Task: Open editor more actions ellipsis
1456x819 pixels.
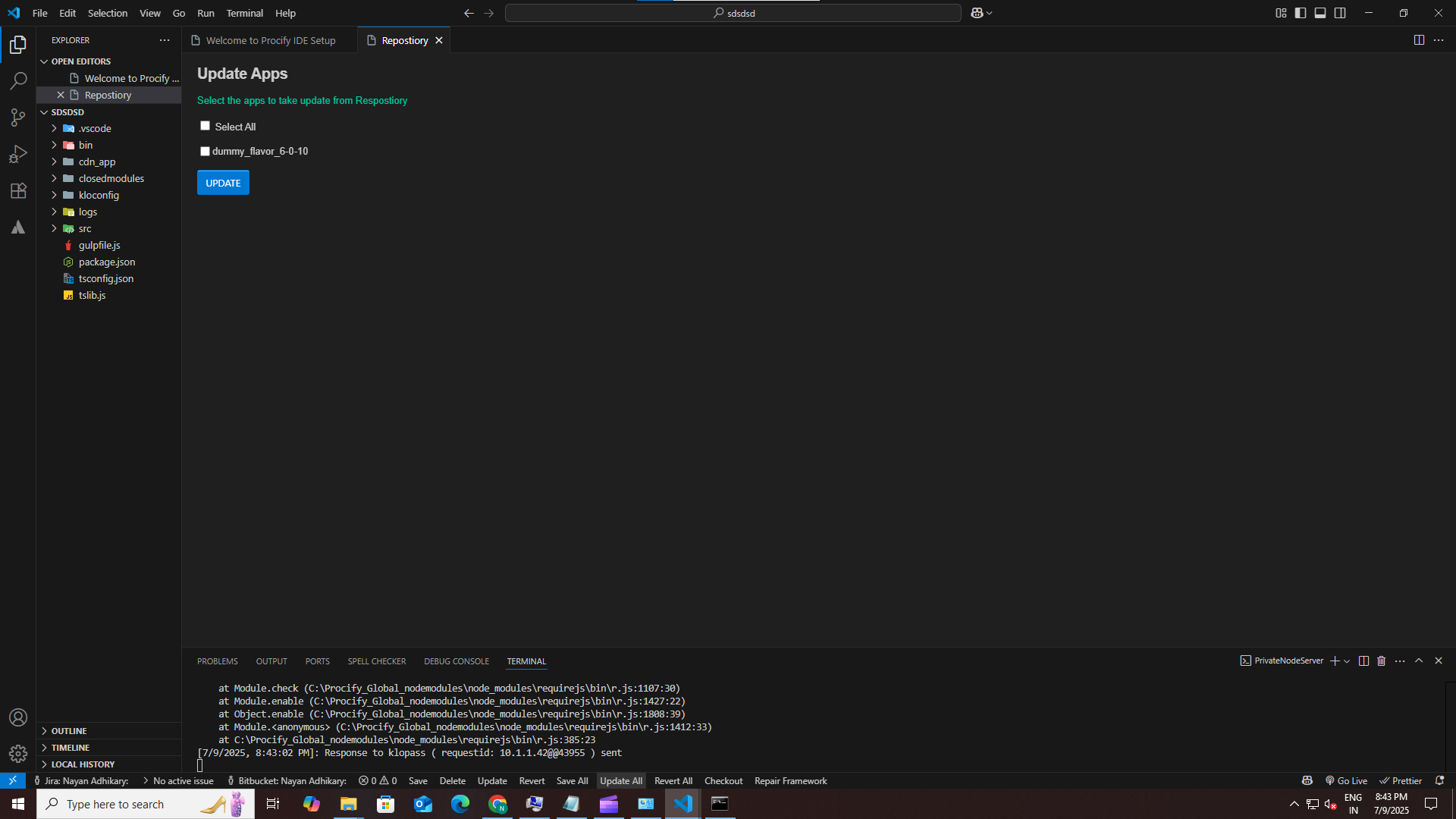Action: coord(1439,40)
